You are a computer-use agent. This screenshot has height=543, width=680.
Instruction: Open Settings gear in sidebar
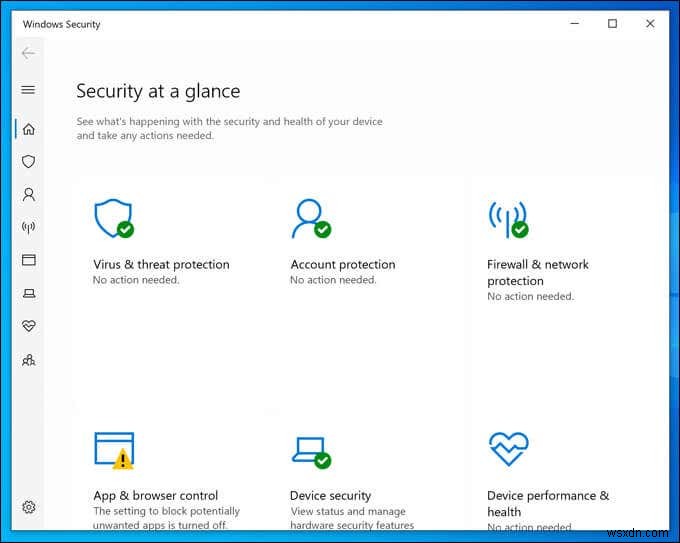click(x=28, y=507)
